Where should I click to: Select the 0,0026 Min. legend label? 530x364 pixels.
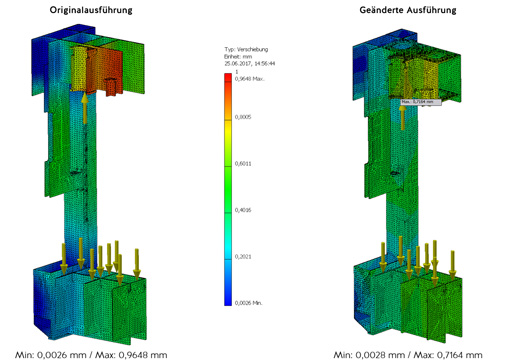pos(248,303)
